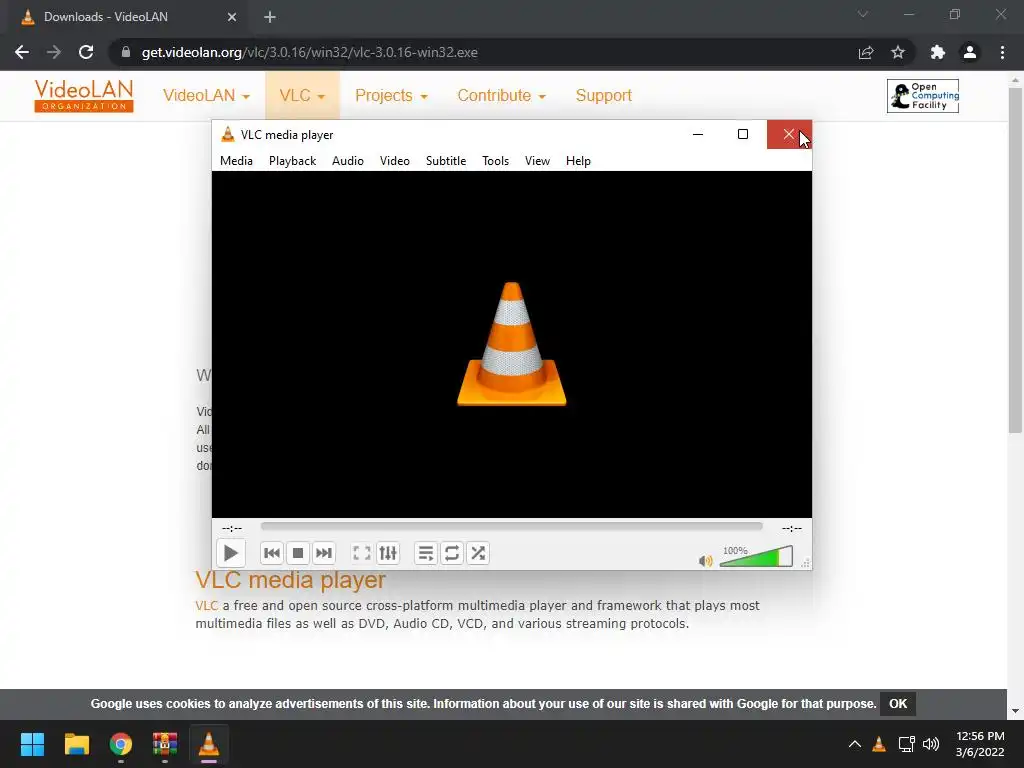Open File Explorer from taskbar
1024x768 pixels.
click(76, 744)
